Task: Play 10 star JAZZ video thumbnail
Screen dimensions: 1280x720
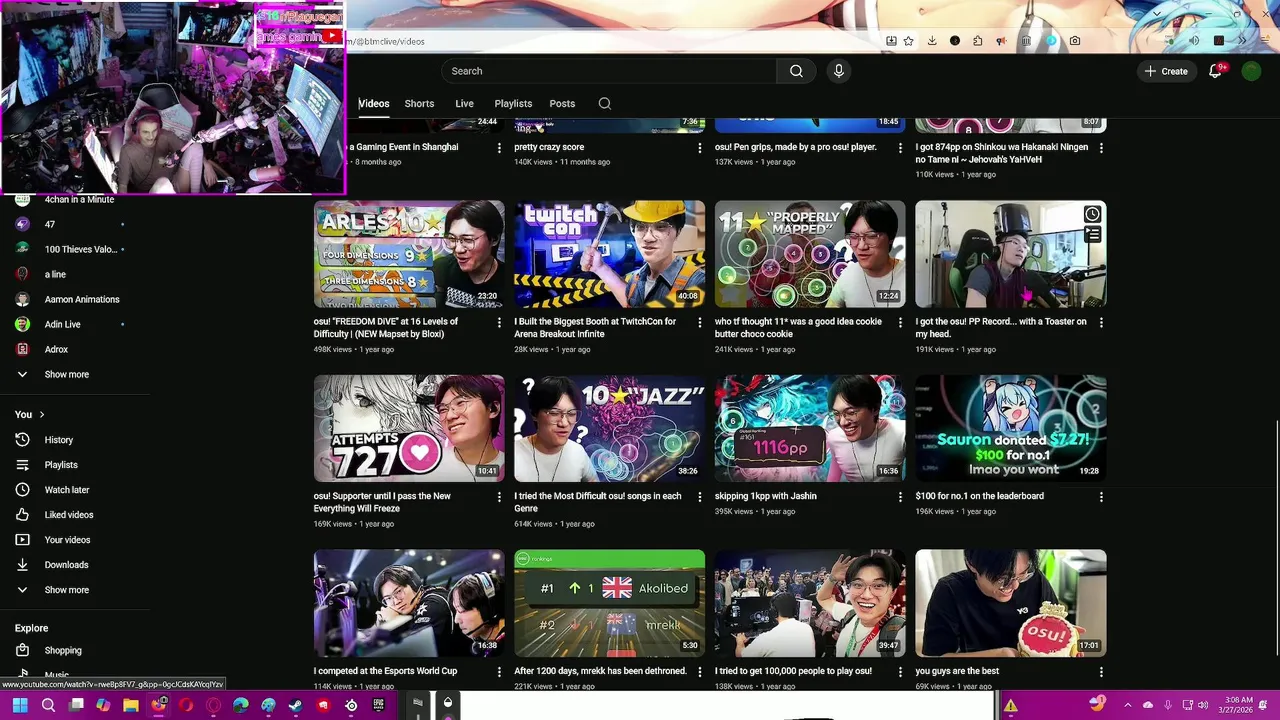Action: (x=609, y=429)
